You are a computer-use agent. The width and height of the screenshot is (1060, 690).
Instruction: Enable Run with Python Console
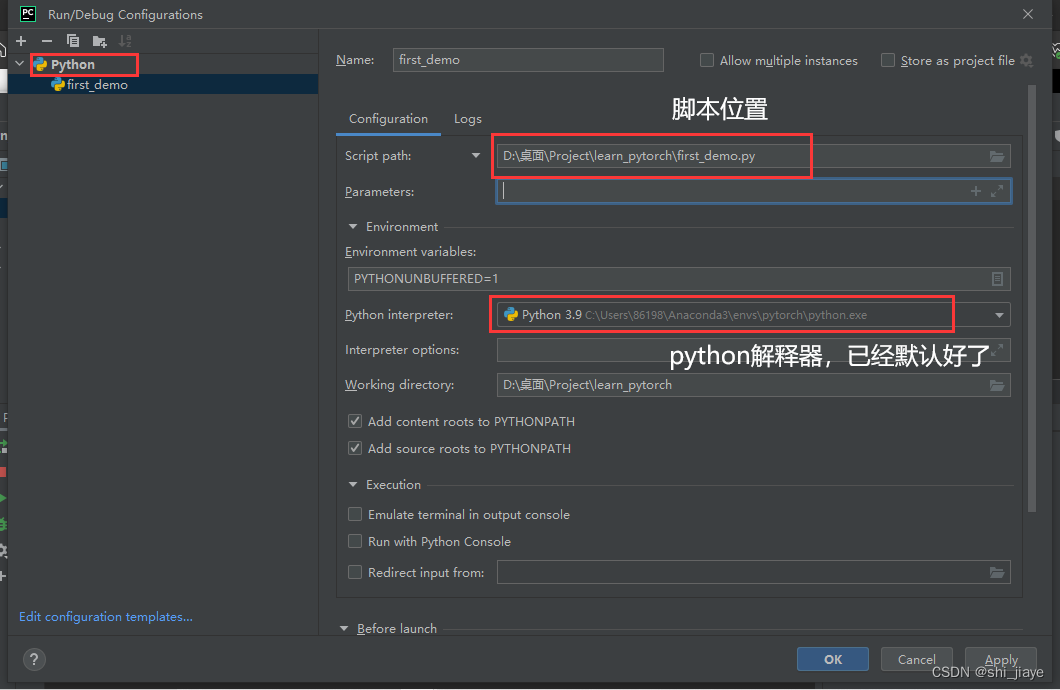355,541
